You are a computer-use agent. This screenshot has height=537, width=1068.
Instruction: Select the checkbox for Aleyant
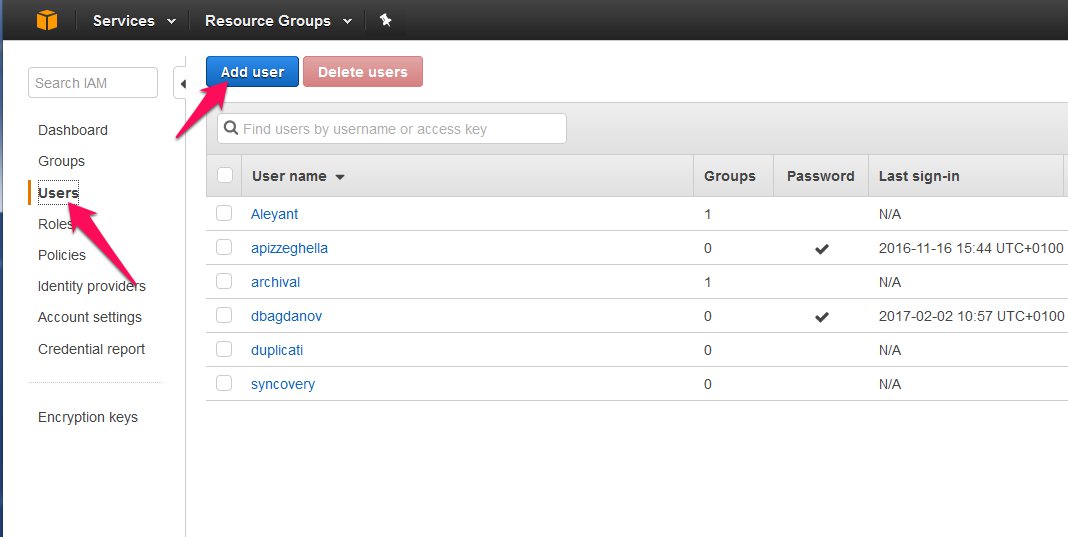pos(224,213)
